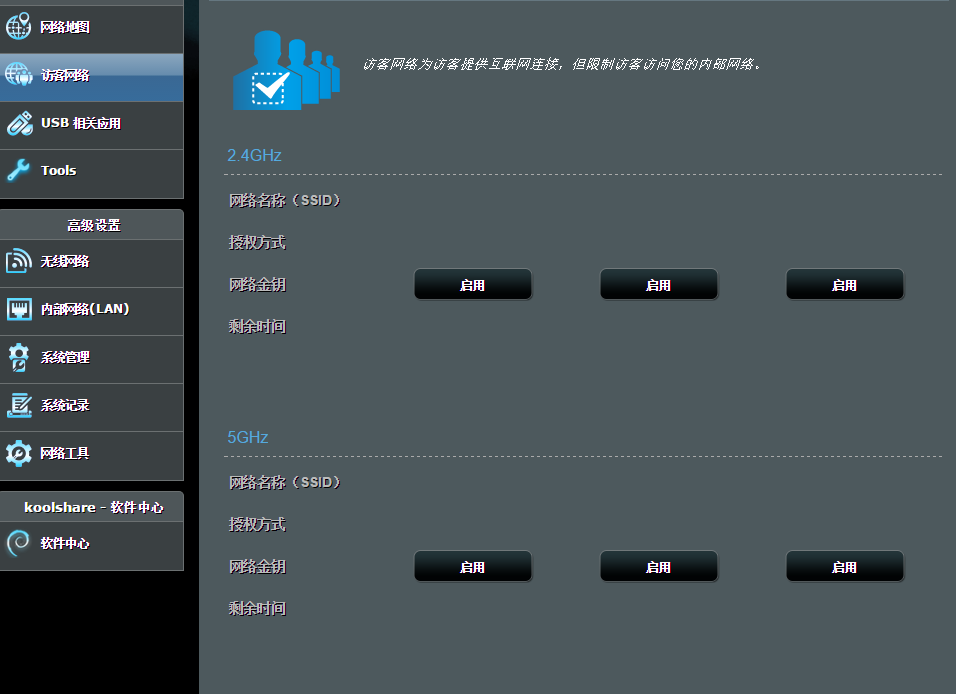Screen dimensions: 956x694
Task: Click the guest network globe icon
Action: point(18,74)
